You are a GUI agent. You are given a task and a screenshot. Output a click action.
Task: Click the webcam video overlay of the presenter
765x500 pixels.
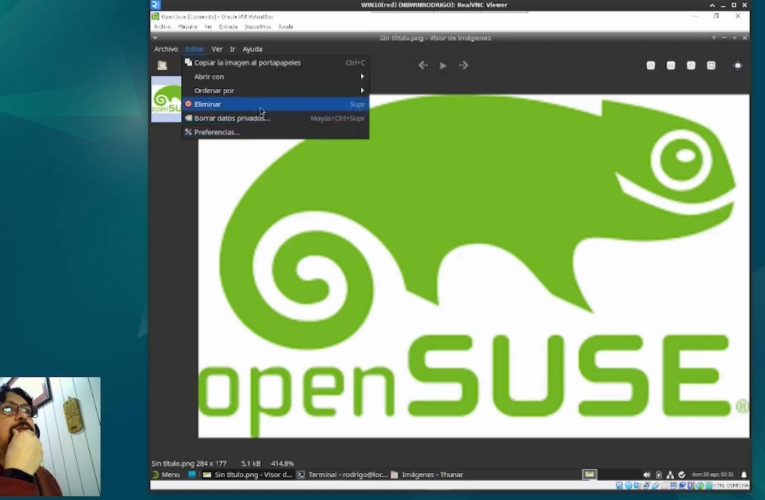[50, 437]
